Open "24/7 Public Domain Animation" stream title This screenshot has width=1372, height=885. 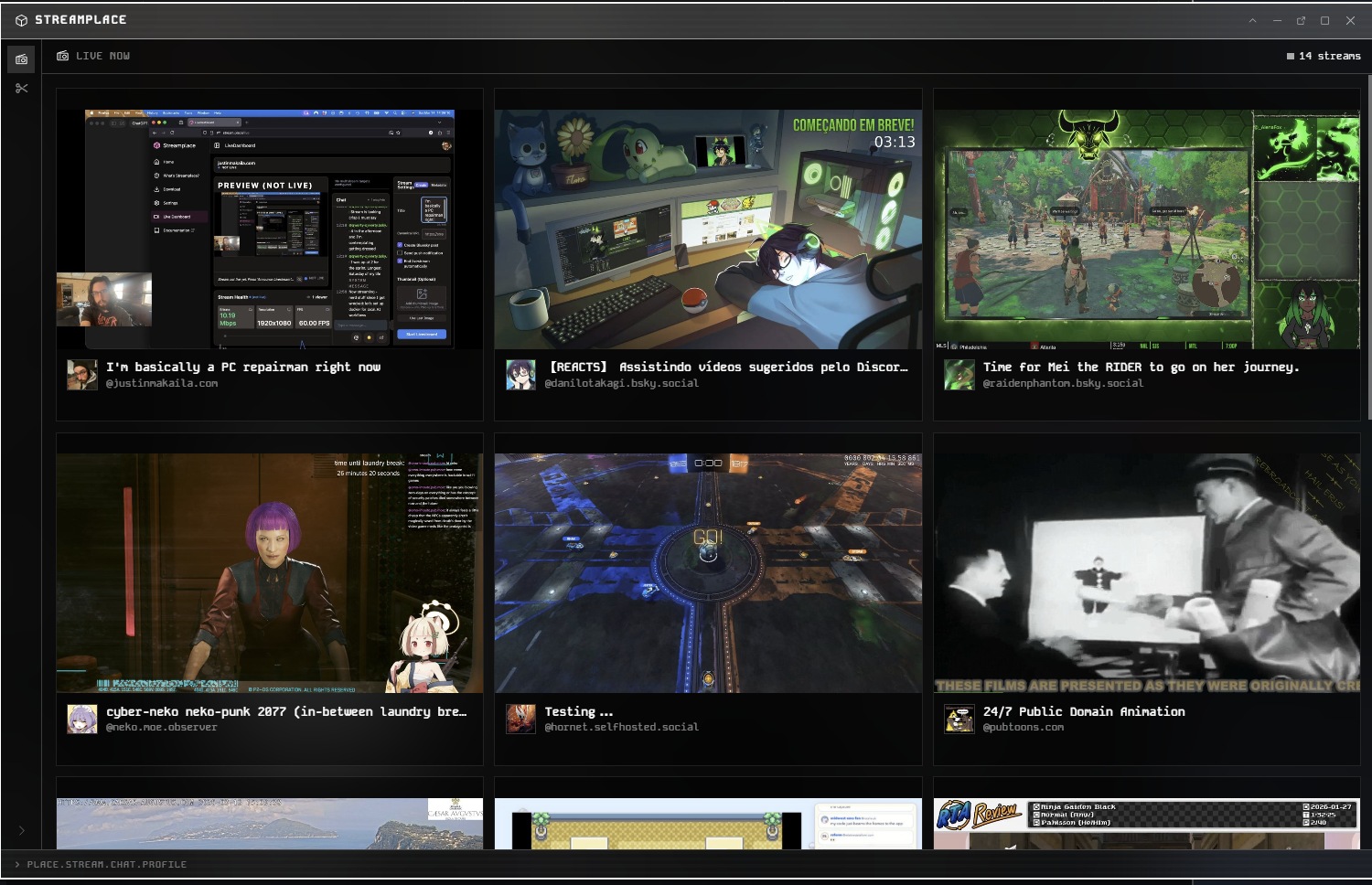[x=1083, y=711]
